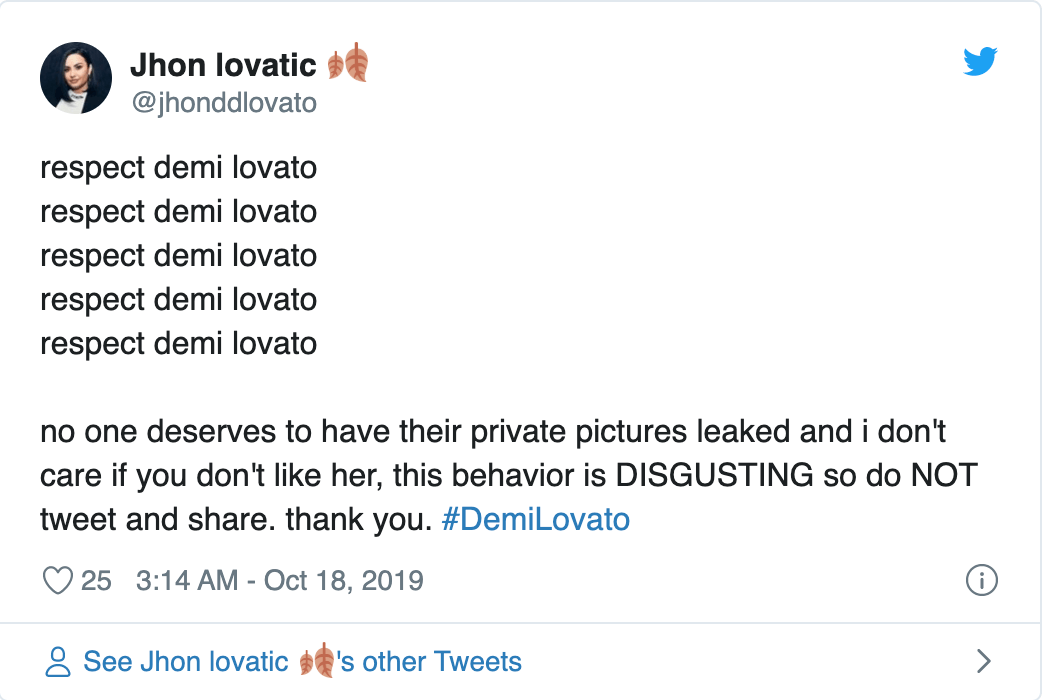This screenshot has height=700, width=1044.
Task: Click the Twitter bird logo
Action: 980,62
